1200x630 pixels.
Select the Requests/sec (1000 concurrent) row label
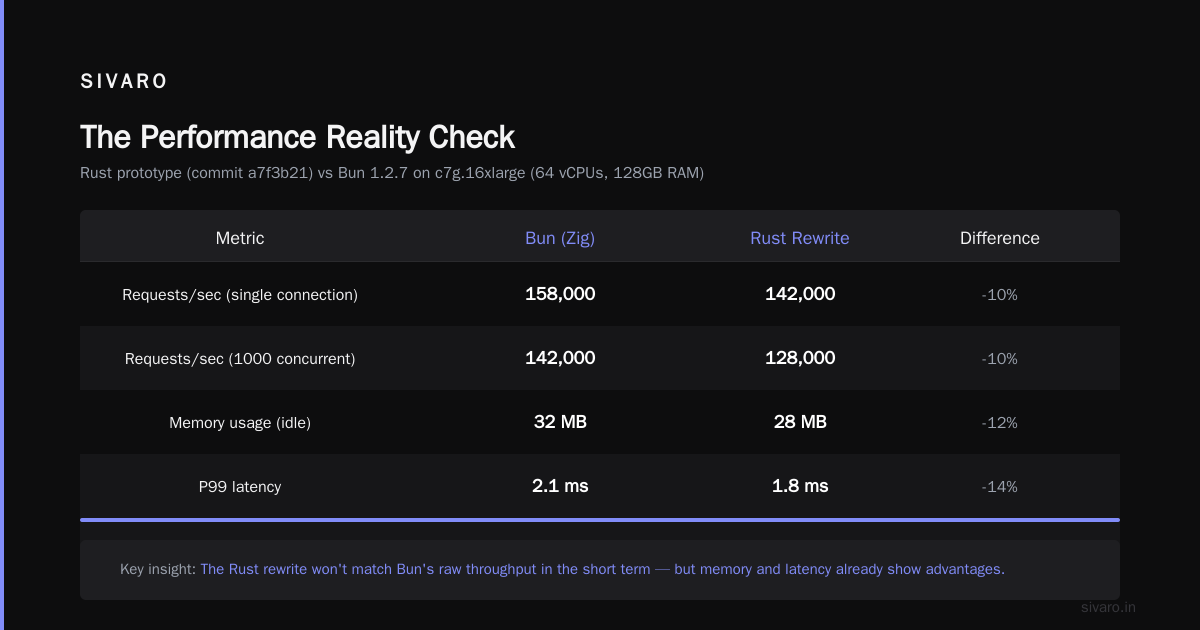[x=240, y=359]
